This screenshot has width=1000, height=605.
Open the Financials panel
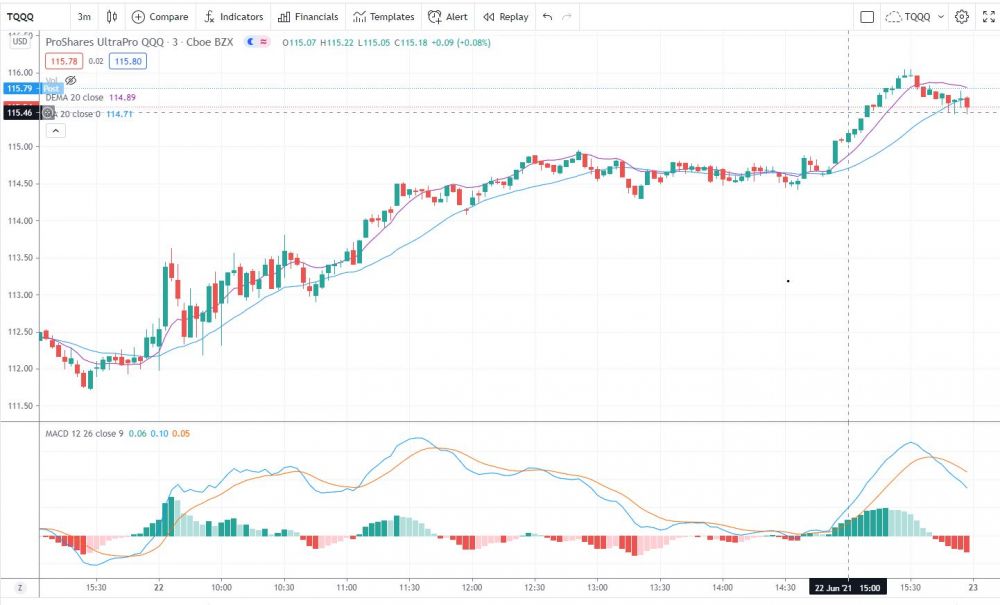click(309, 17)
